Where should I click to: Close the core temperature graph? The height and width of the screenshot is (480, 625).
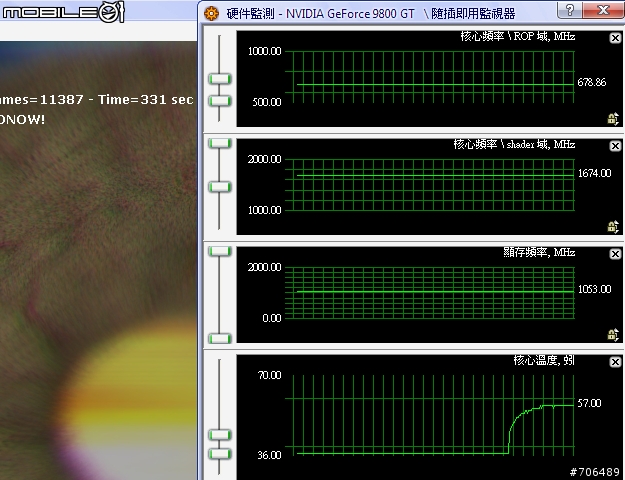tap(615, 362)
